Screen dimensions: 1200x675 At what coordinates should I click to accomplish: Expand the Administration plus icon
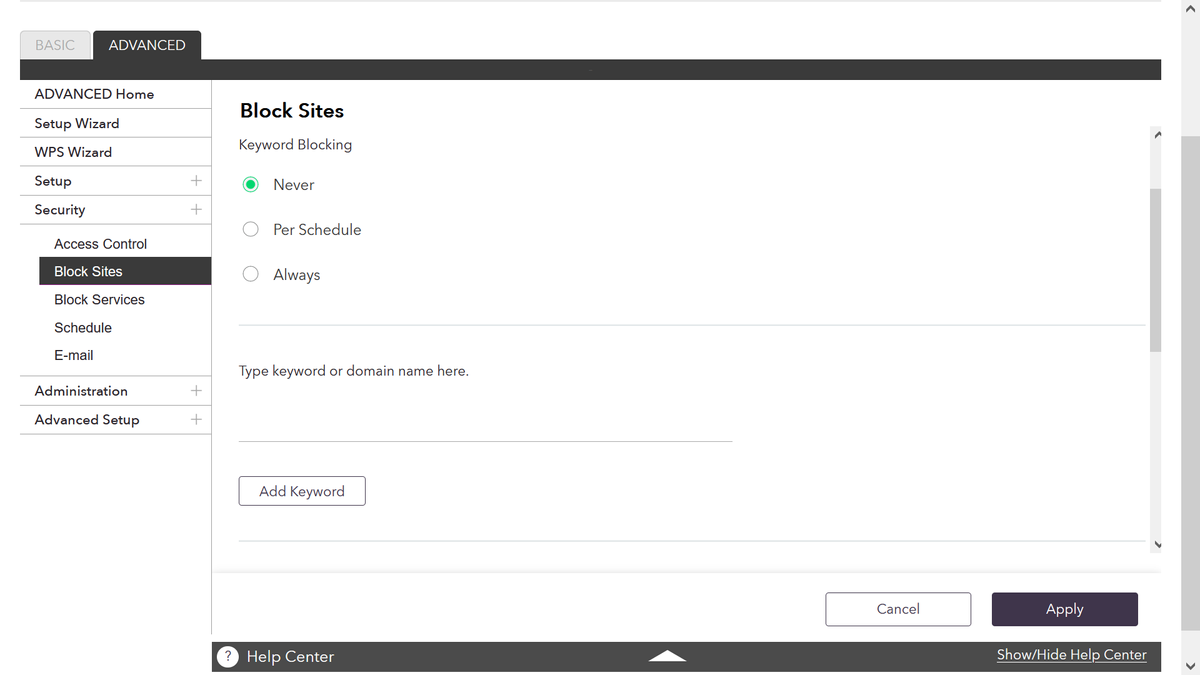coord(196,391)
